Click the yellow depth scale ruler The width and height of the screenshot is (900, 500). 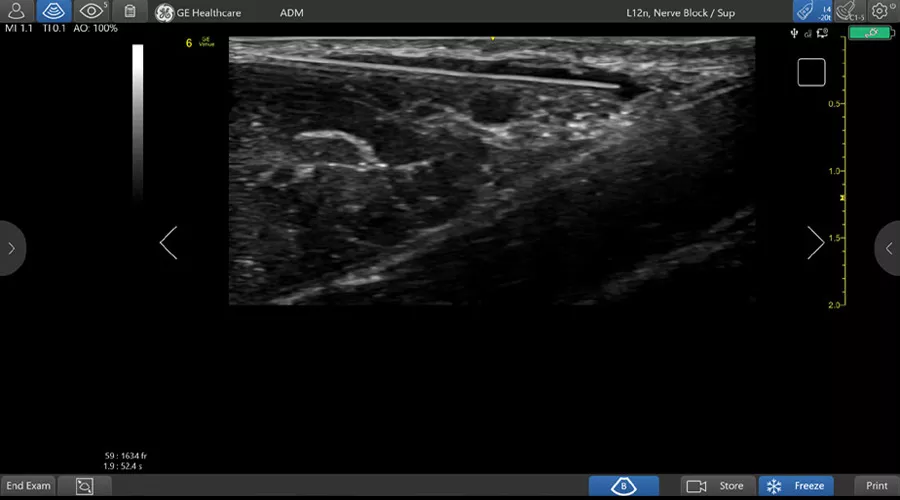pyautogui.click(x=844, y=171)
